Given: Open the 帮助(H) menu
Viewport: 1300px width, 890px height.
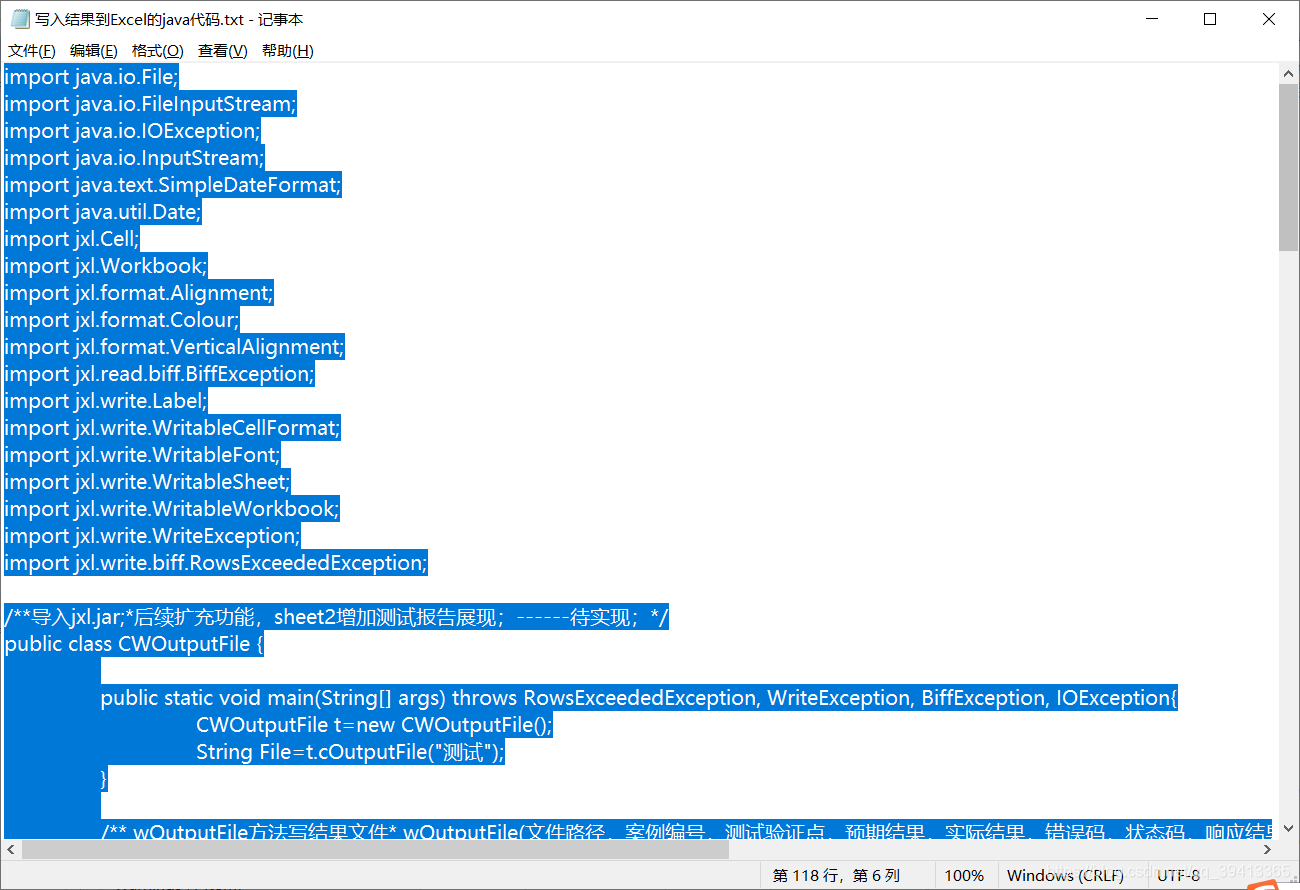Looking at the screenshot, I should point(287,51).
